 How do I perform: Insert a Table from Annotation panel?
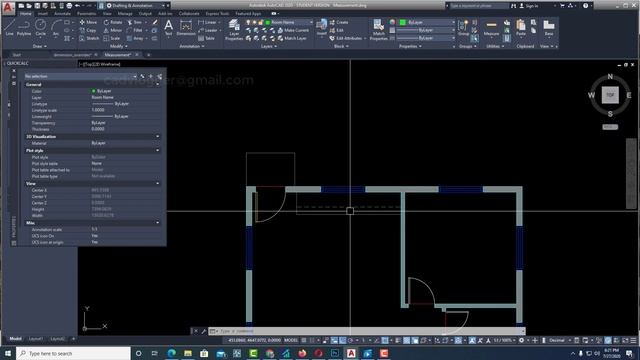(207, 38)
